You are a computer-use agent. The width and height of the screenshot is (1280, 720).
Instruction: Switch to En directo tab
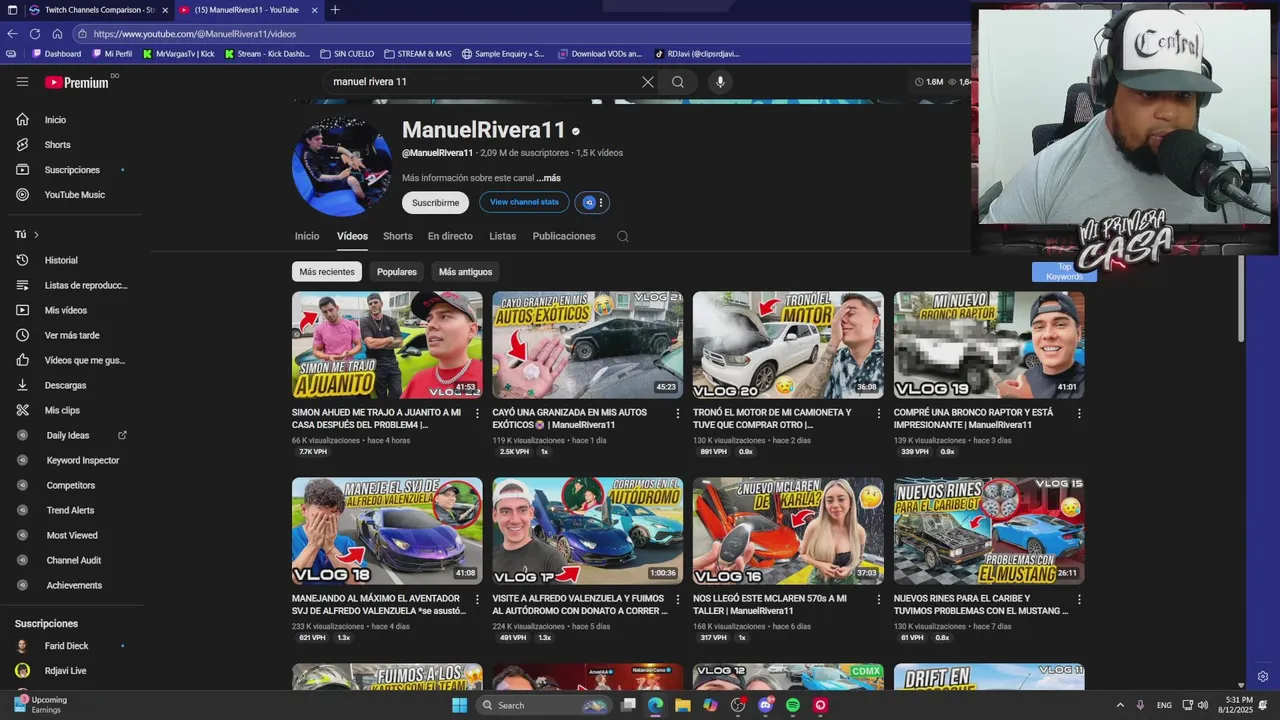pyautogui.click(x=450, y=237)
